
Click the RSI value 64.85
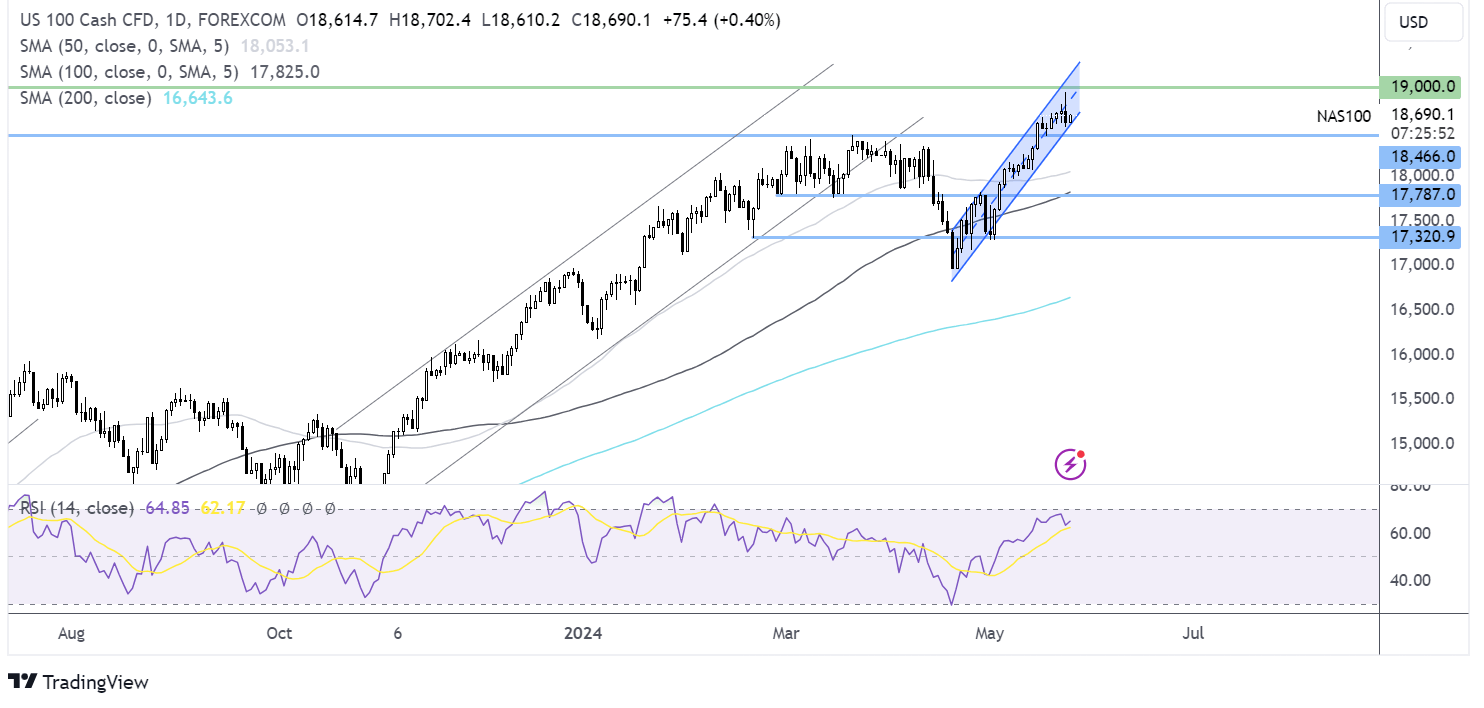166,508
